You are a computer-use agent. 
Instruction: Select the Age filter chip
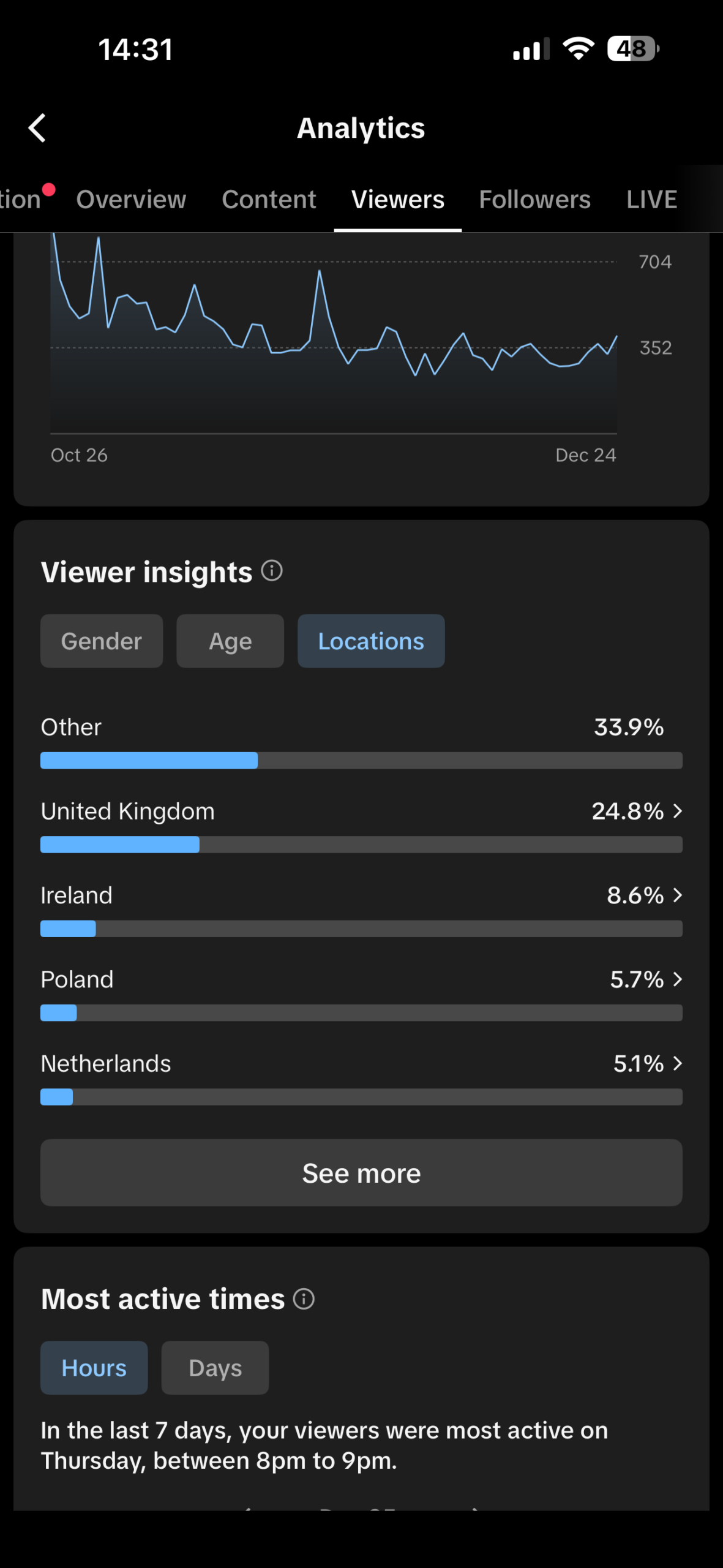coord(230,641)
